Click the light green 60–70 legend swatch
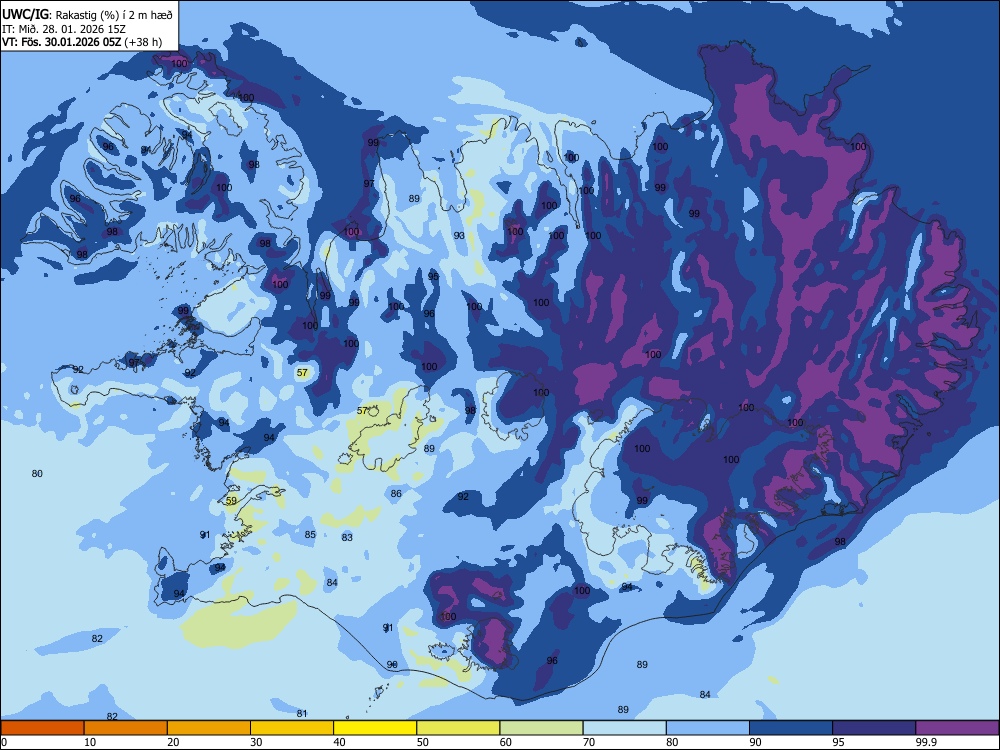This screenshot has height=750, width=1000. click(x=541, y=728)
